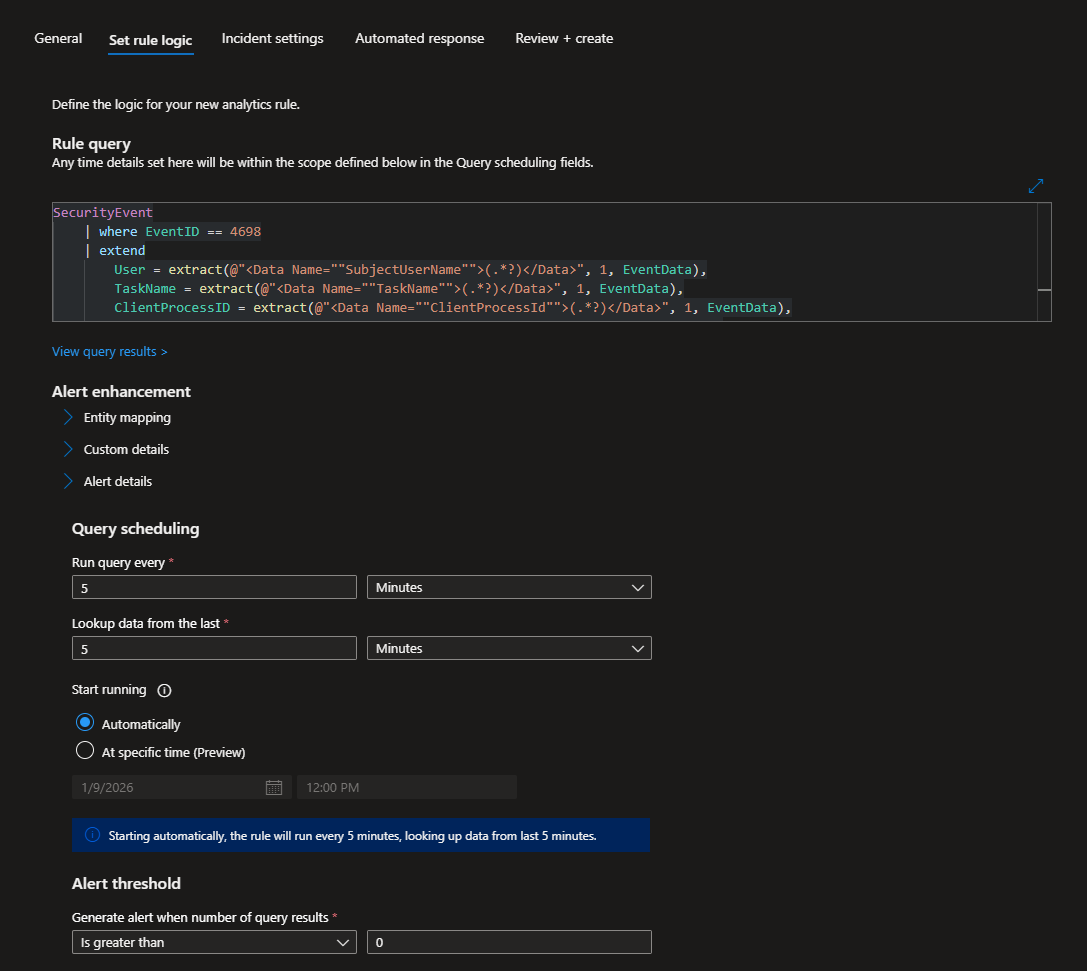This screenshot has width=1087, height=971.
Task: Select the Automatically radio button
Action: click(x=85, y=723)
